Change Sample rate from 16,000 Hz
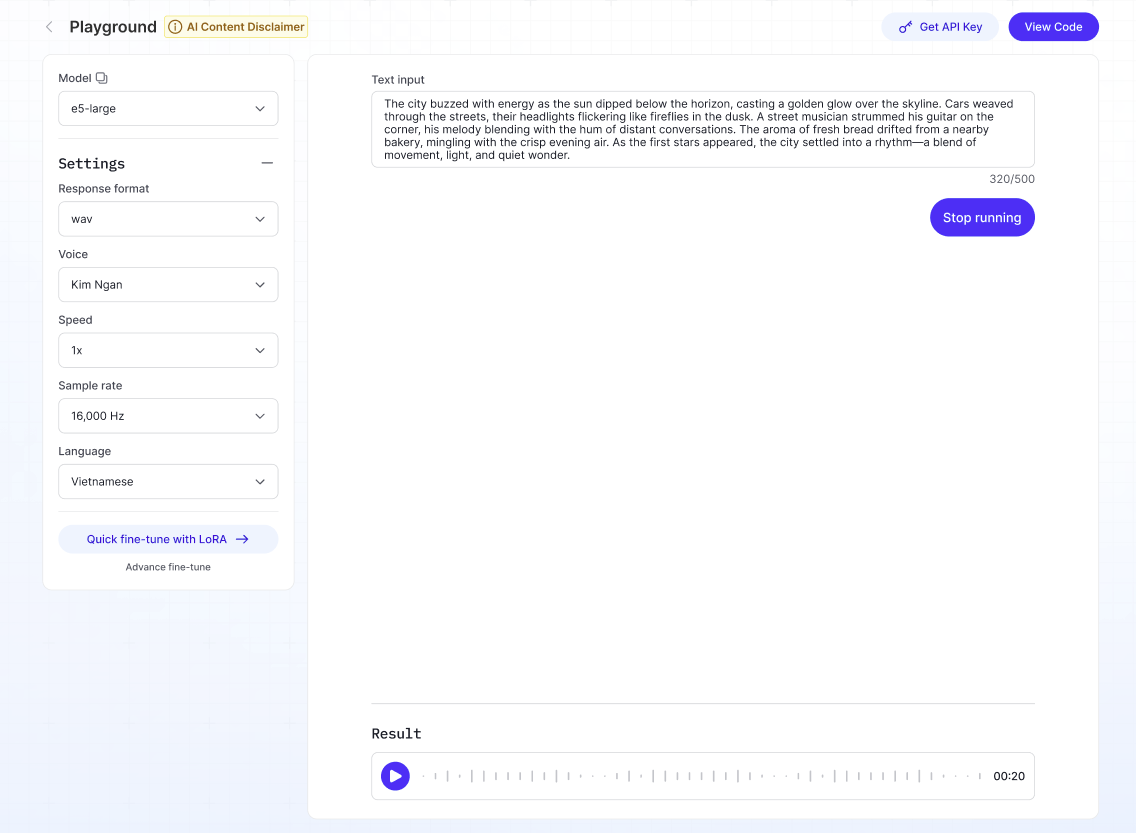 [168, 416]
